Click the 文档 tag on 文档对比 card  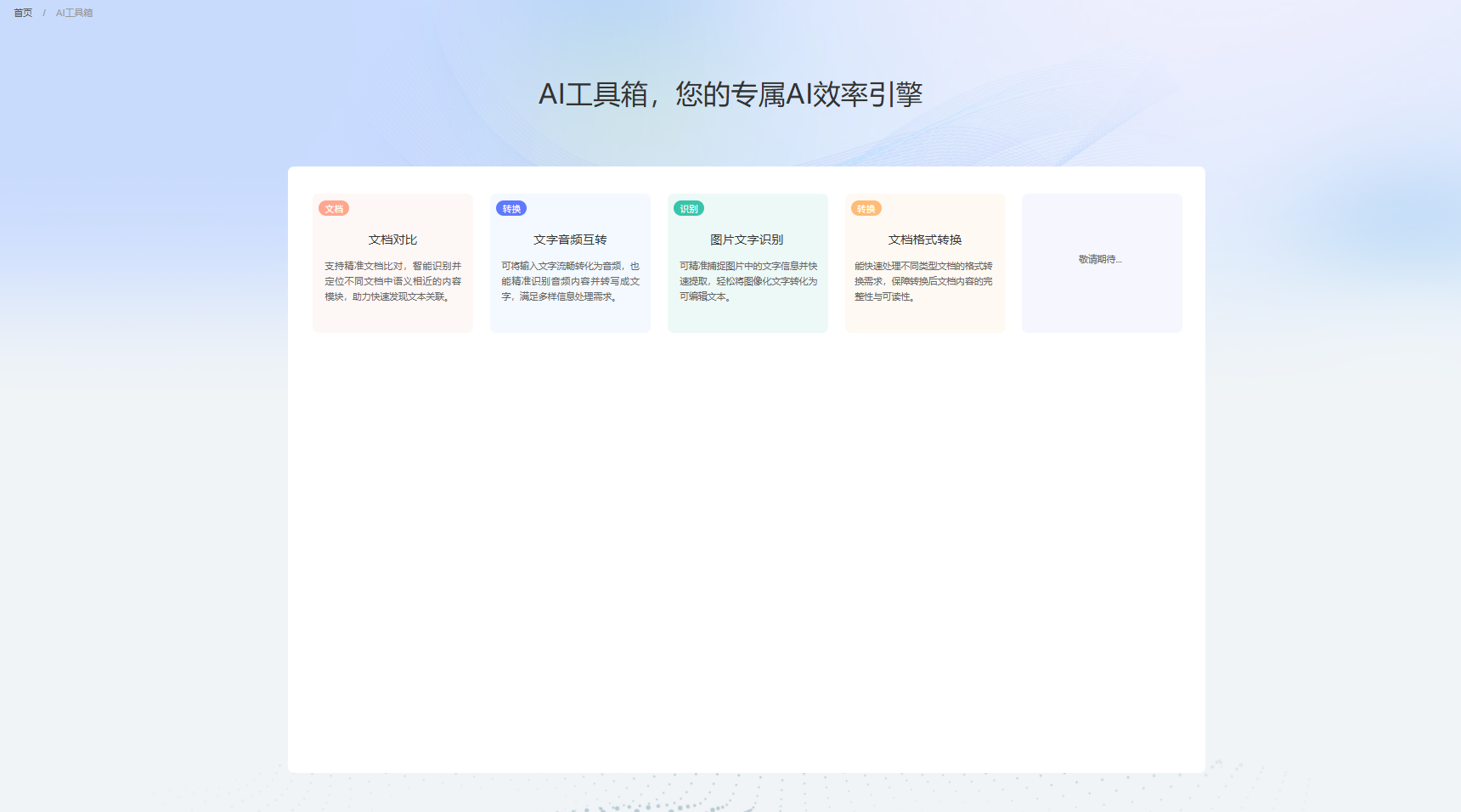(x=333, y=208)
